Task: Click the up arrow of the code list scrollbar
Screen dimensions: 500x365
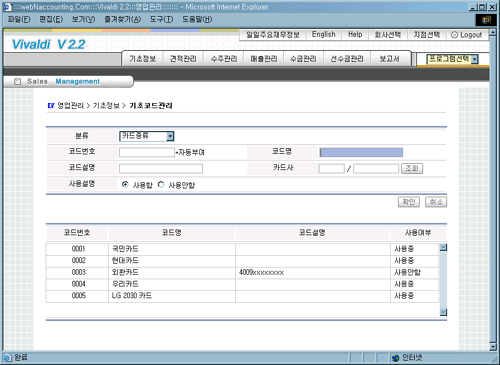Action: click(443, 247)
